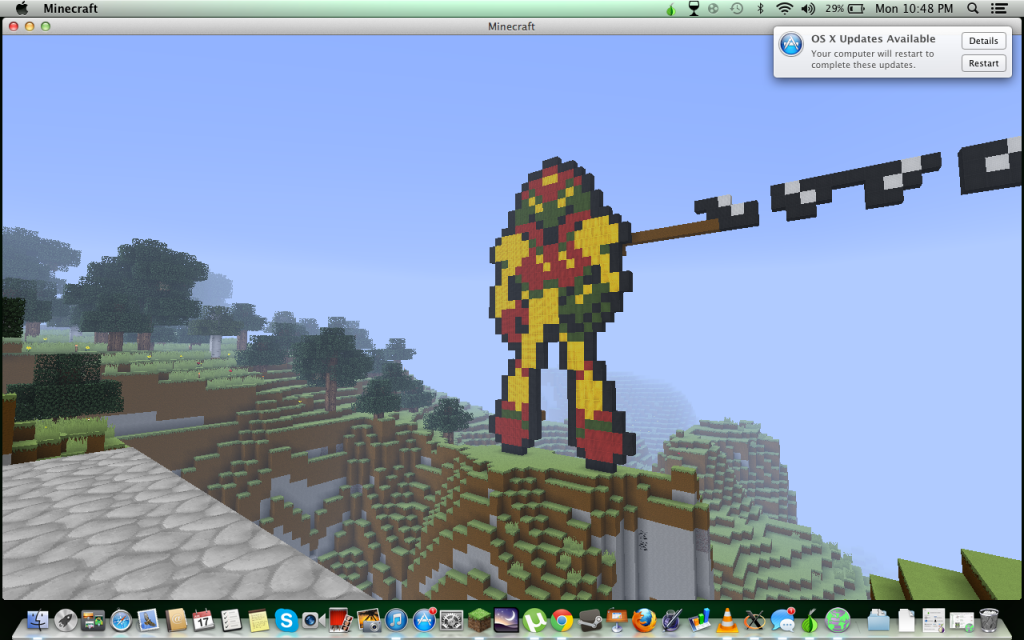Open Numbers bar chart icon in dock

pyautogui.click(x=699, y=619)
